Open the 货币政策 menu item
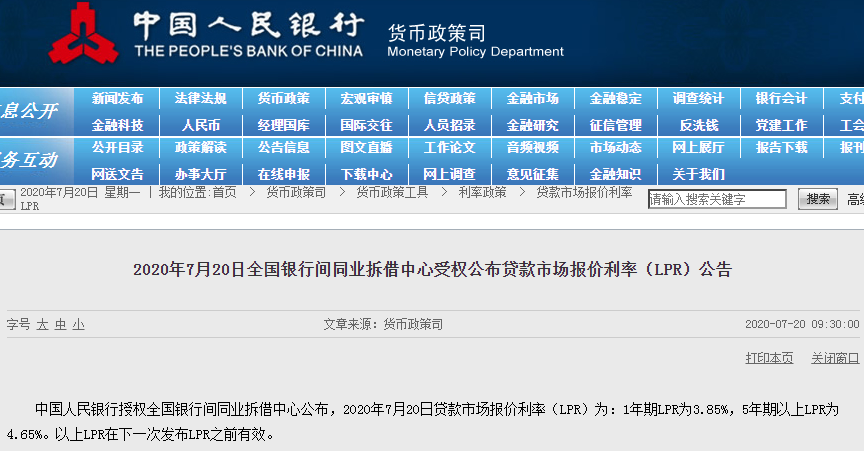Screen dimensions: 864x451 (283, 98)
